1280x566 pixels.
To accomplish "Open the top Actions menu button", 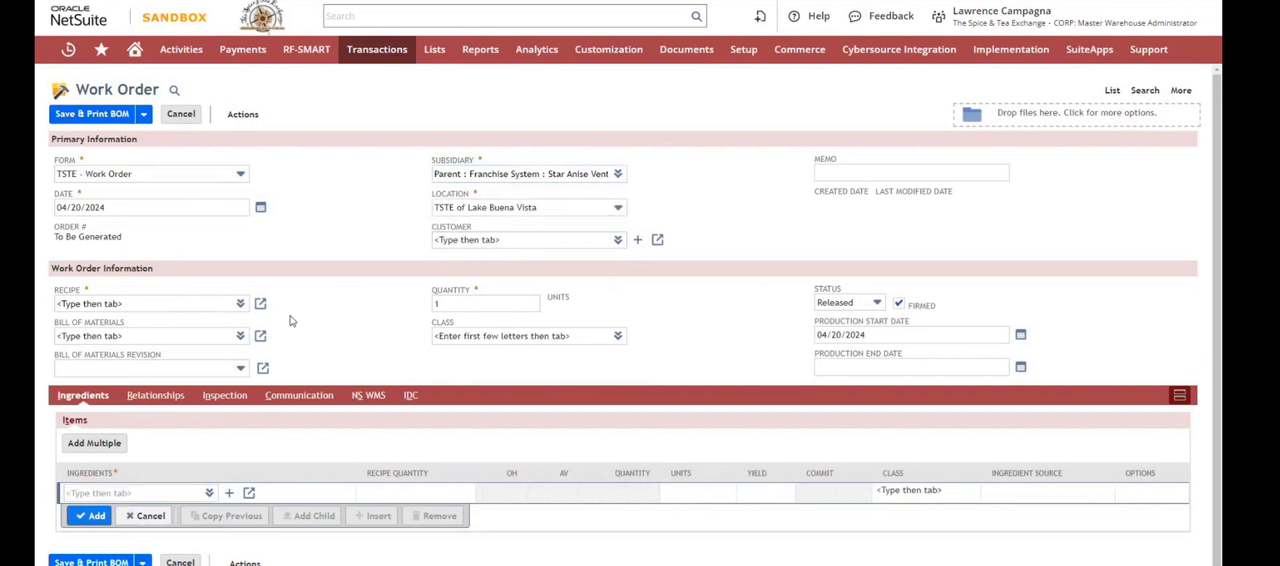I will click(242, 114).
